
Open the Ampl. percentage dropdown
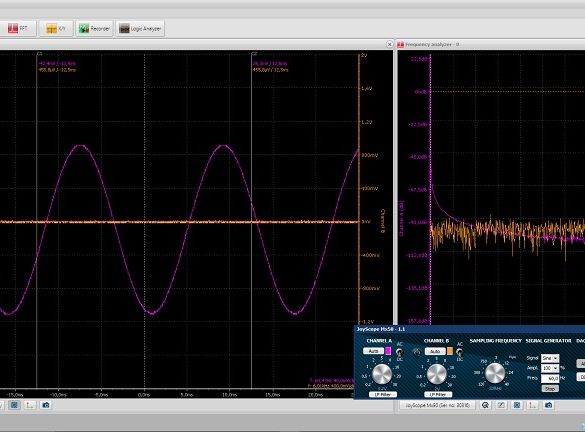(550, 368)
